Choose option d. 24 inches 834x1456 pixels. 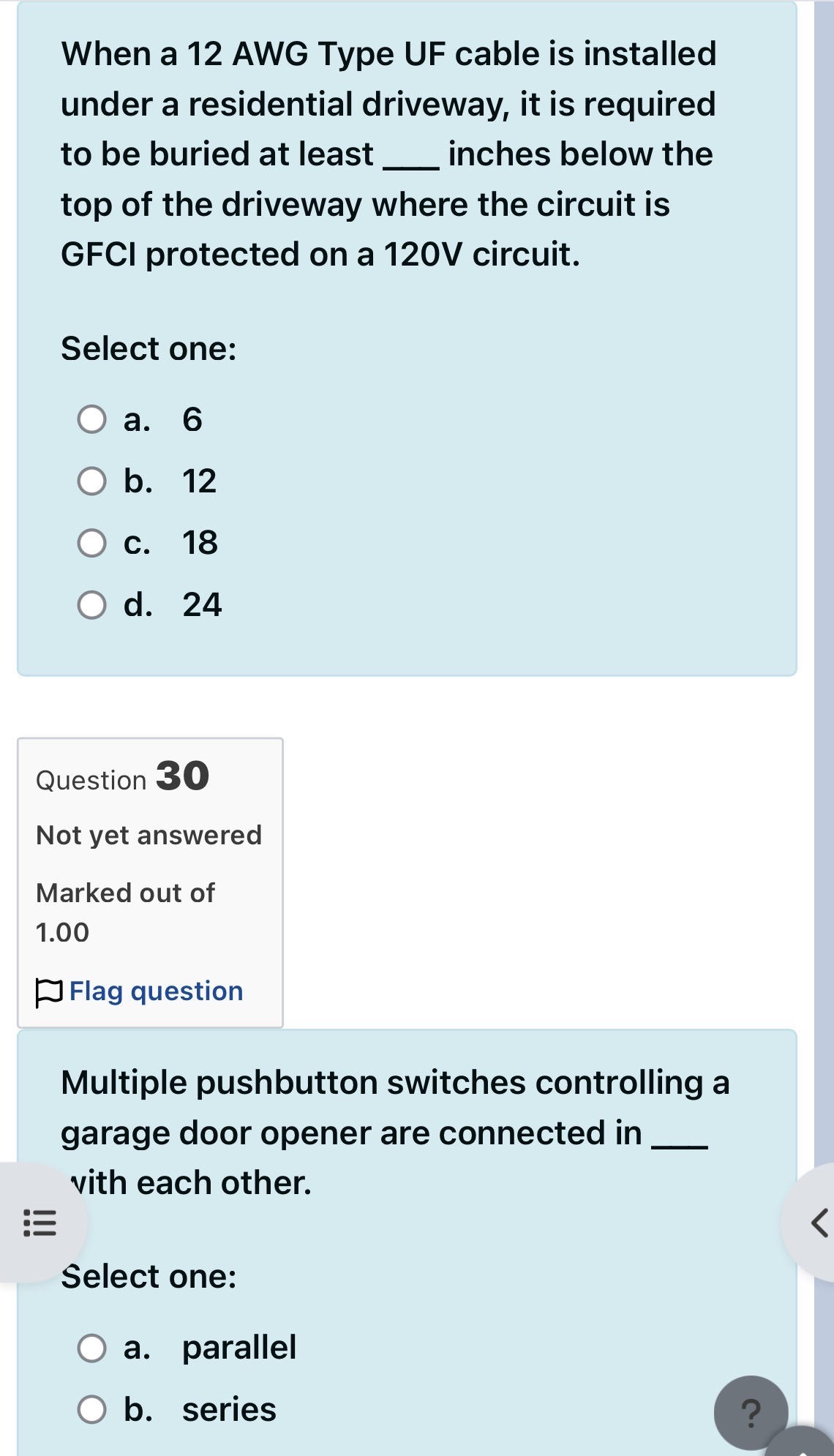coord(92,605)
